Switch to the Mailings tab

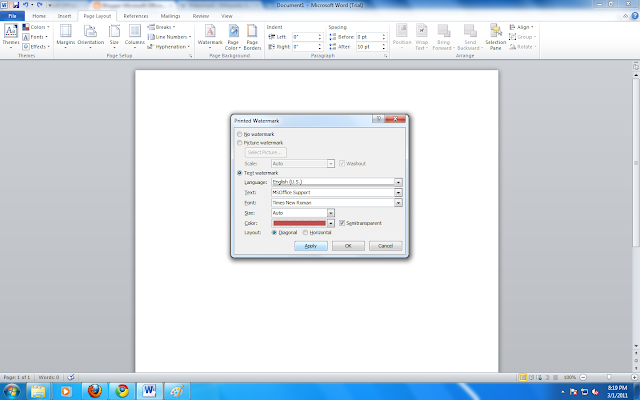tap(170, 16)
